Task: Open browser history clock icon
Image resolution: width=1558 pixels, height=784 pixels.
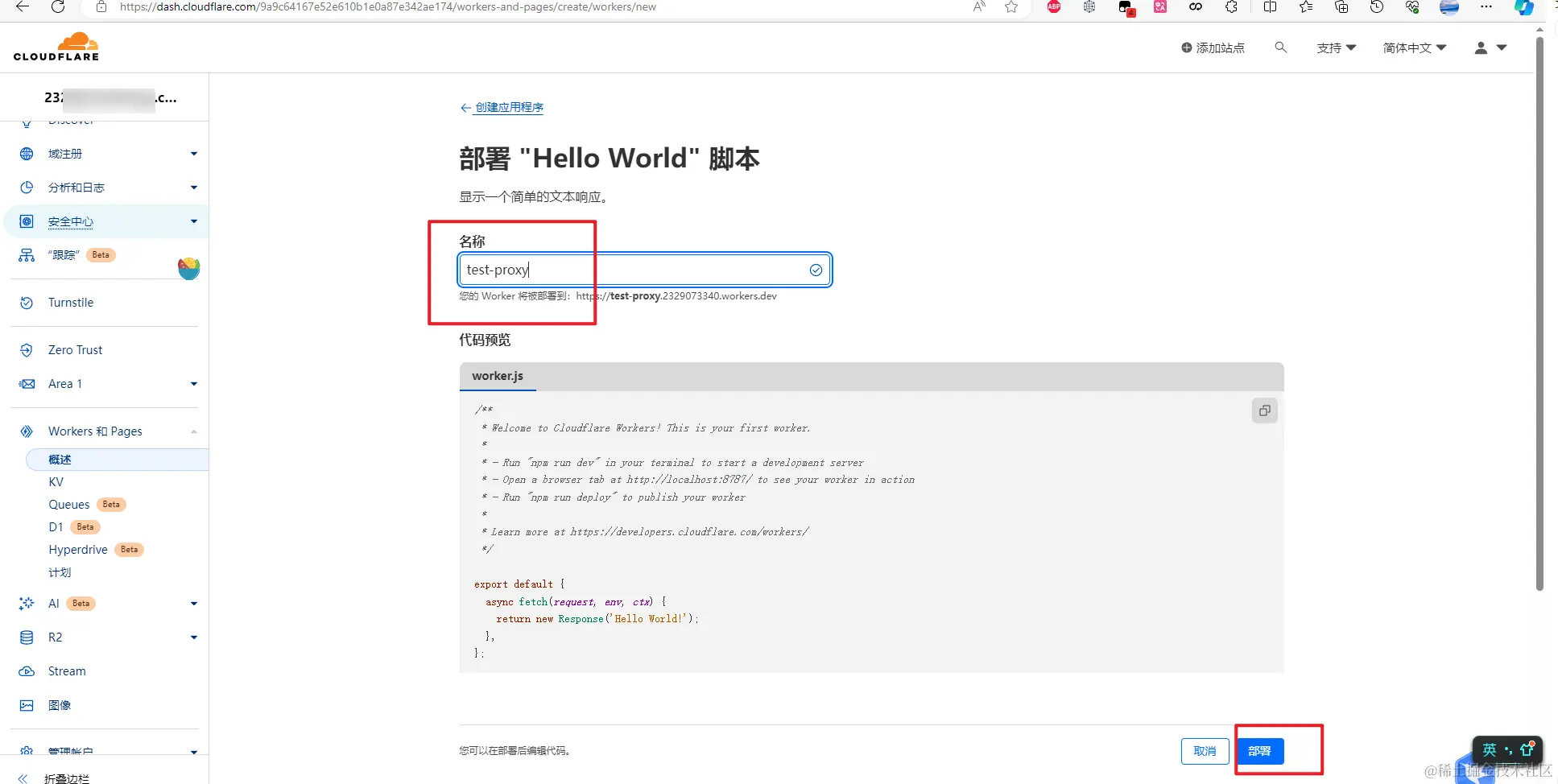Action: coord(1377,6)
